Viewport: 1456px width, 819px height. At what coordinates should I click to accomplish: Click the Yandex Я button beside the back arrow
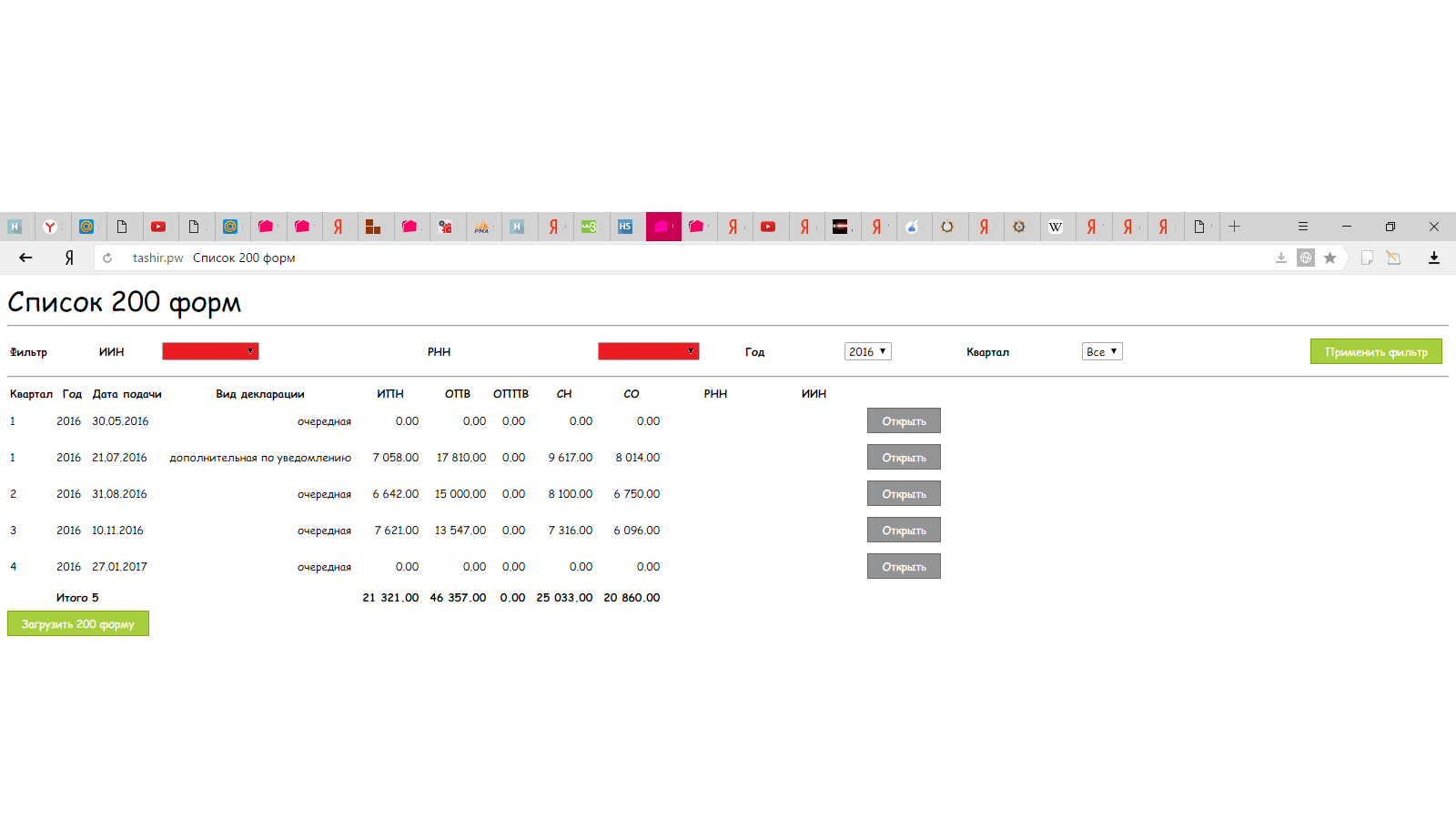[69, 258]
